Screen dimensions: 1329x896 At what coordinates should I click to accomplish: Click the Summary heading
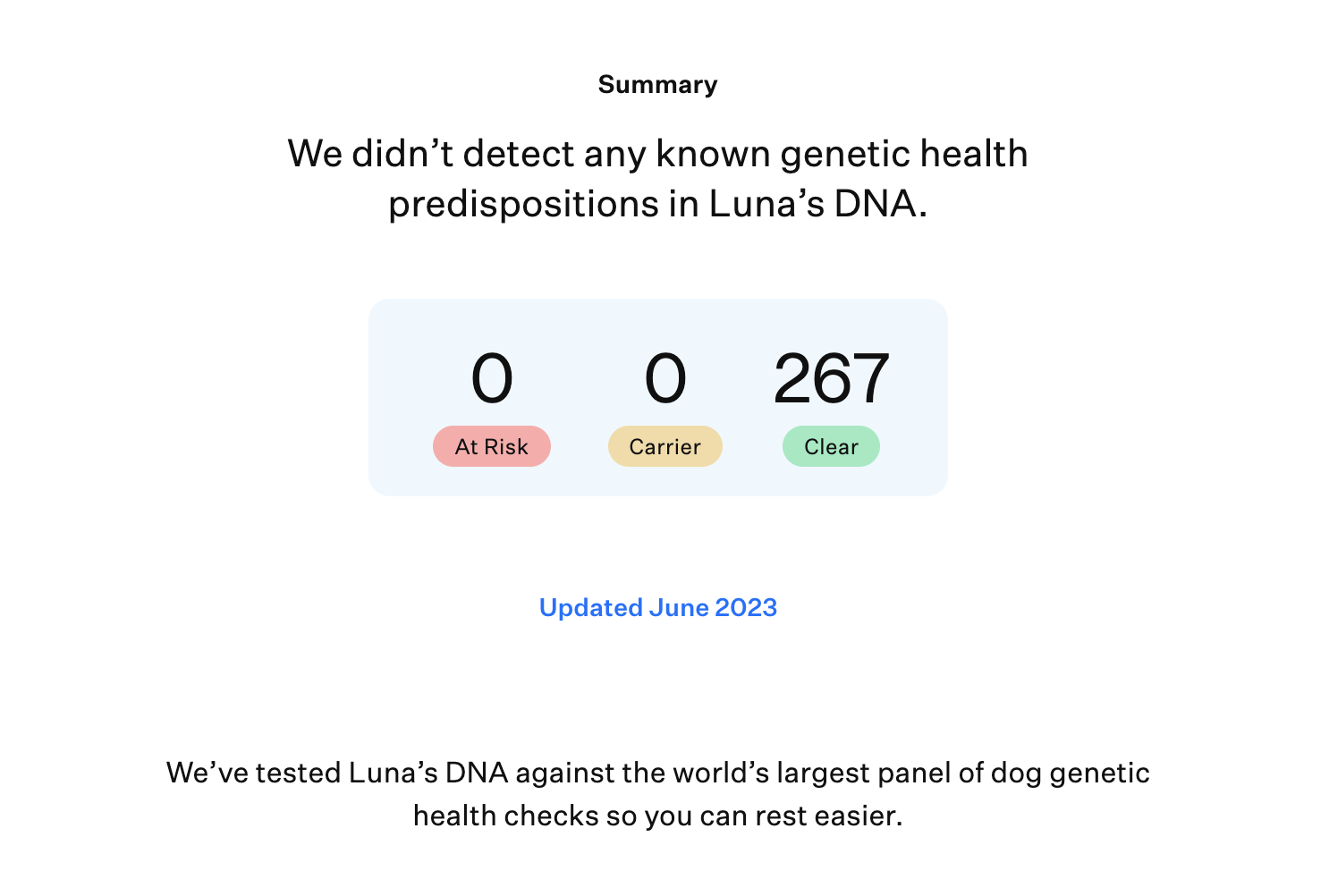point(658,85)
